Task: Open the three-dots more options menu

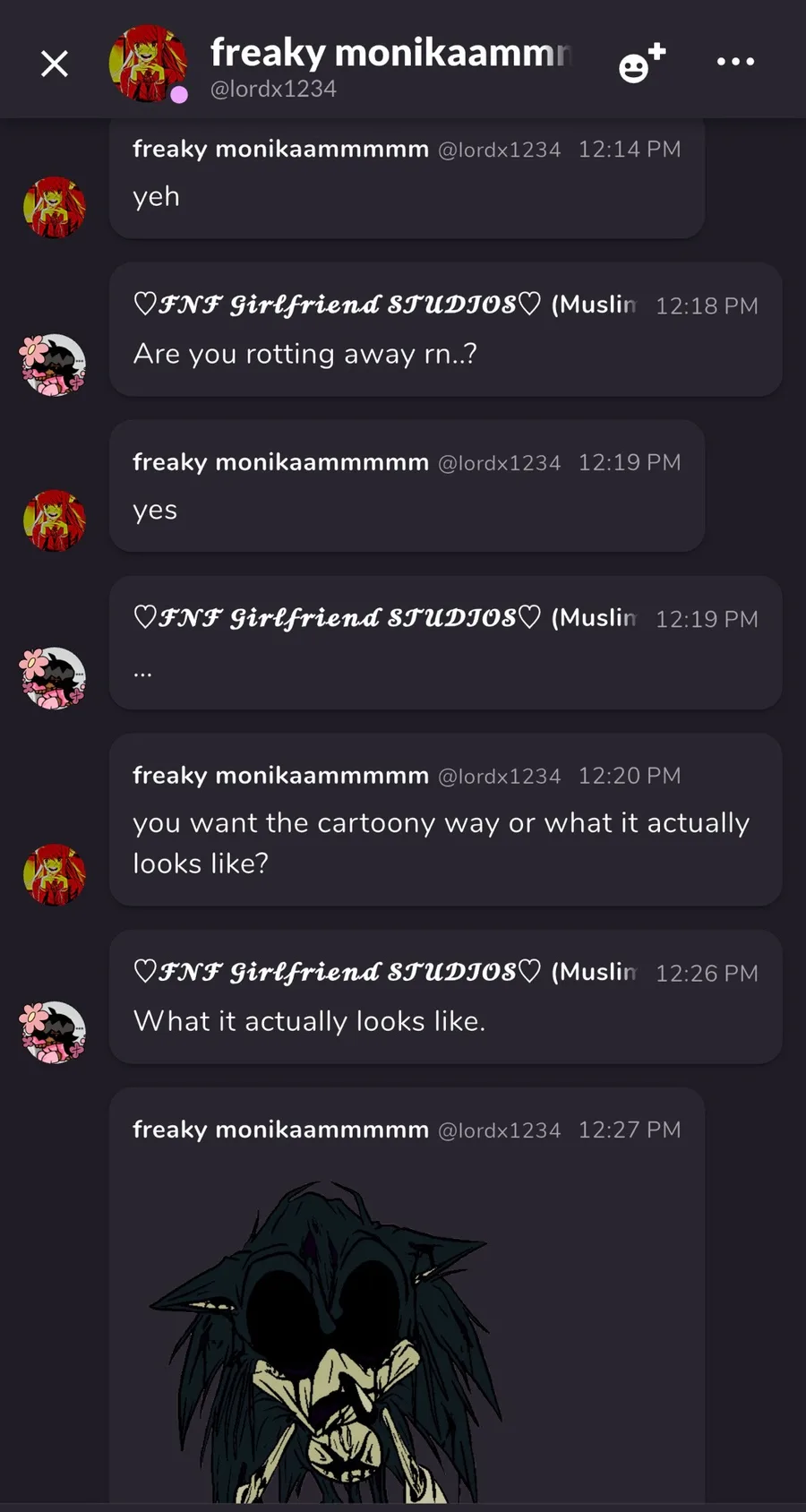Action: point(736,62)
